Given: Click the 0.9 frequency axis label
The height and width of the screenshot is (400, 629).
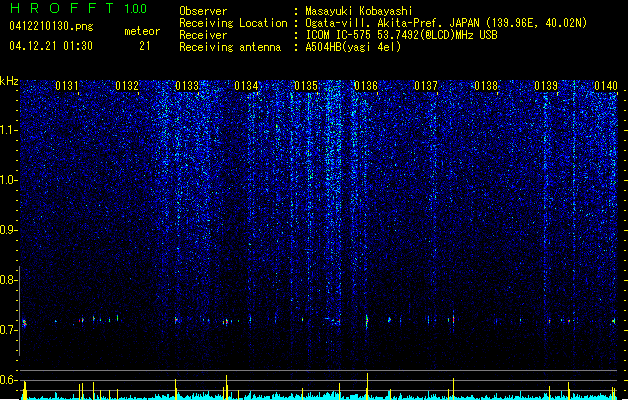Looking at the screenshot, I should click(9, 230).
